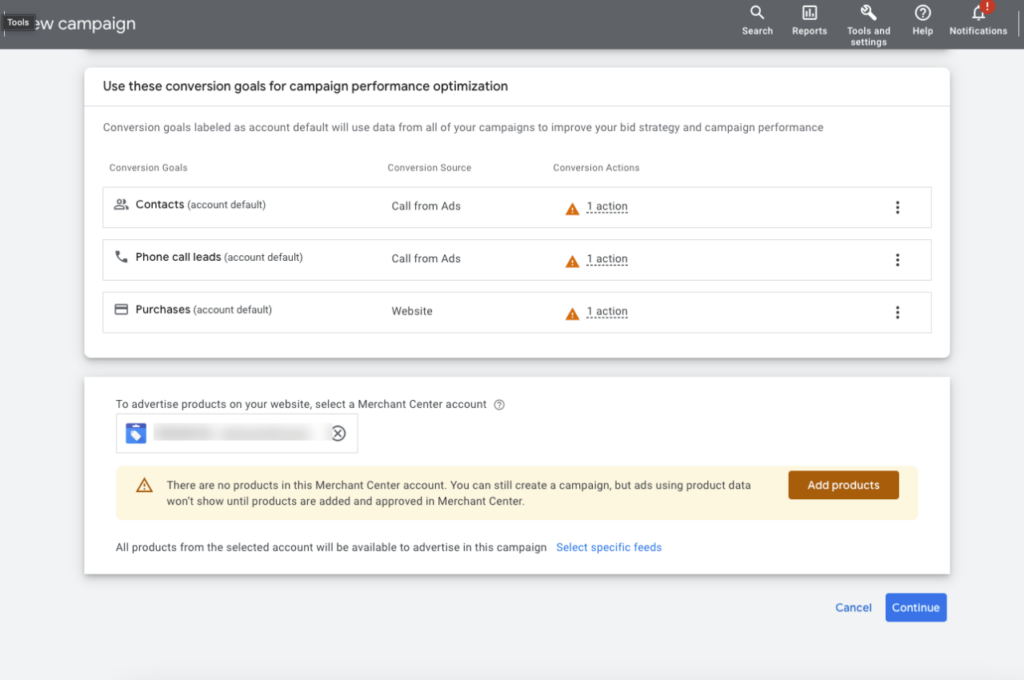The height and width of the screenshot is (680, 1024).
Task: Click warning icon in Purchases row
Action: (572, 313)
